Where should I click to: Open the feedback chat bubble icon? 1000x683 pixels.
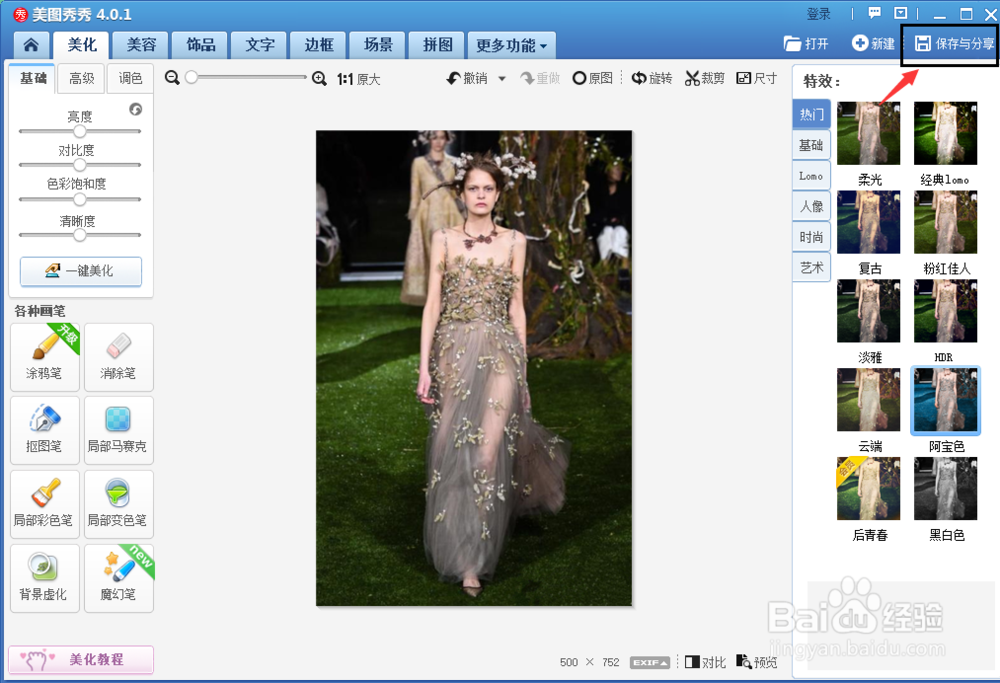click(x=874, y=13)
